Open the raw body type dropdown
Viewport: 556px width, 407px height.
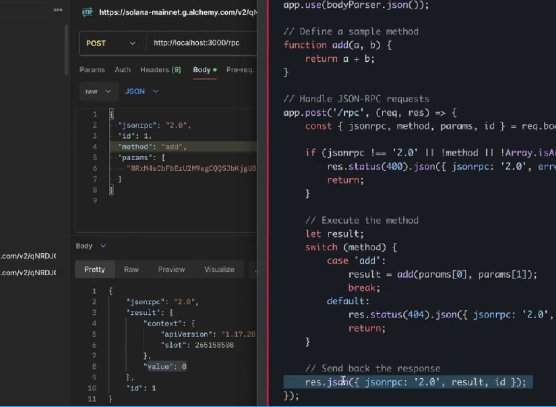tap(98, 91)
